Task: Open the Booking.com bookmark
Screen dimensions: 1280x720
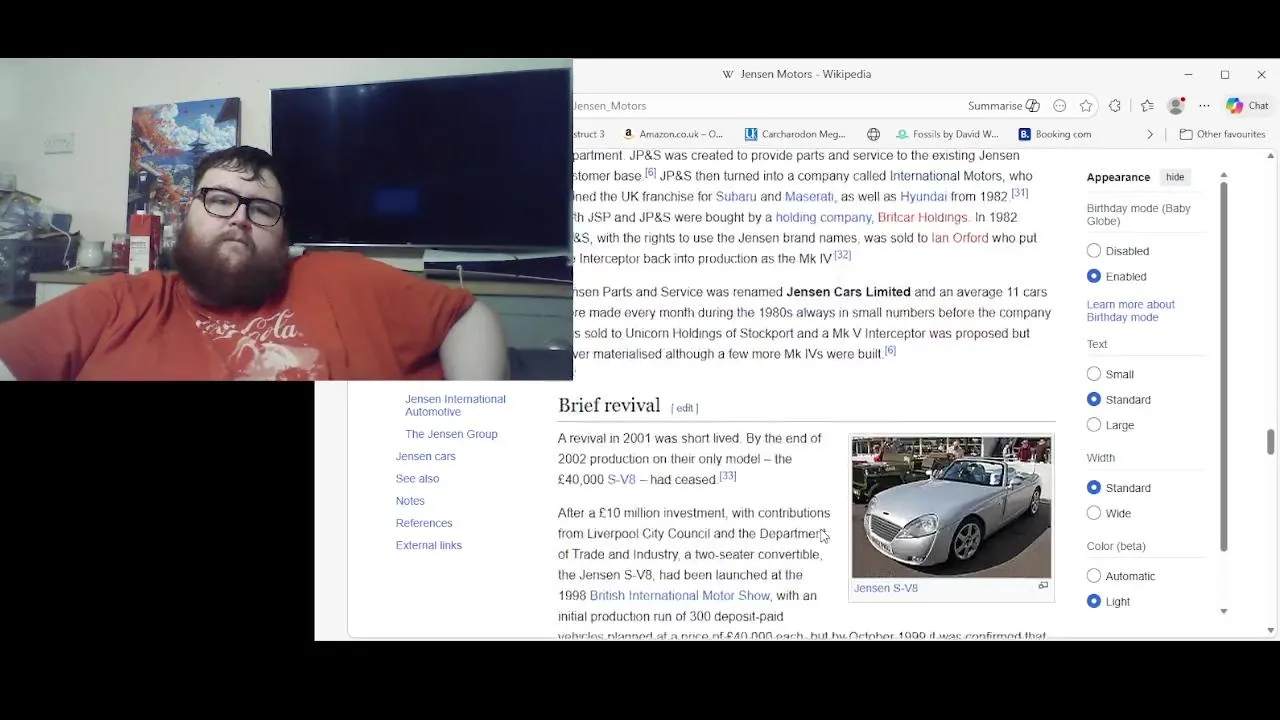Action: tap(1055, 134)
